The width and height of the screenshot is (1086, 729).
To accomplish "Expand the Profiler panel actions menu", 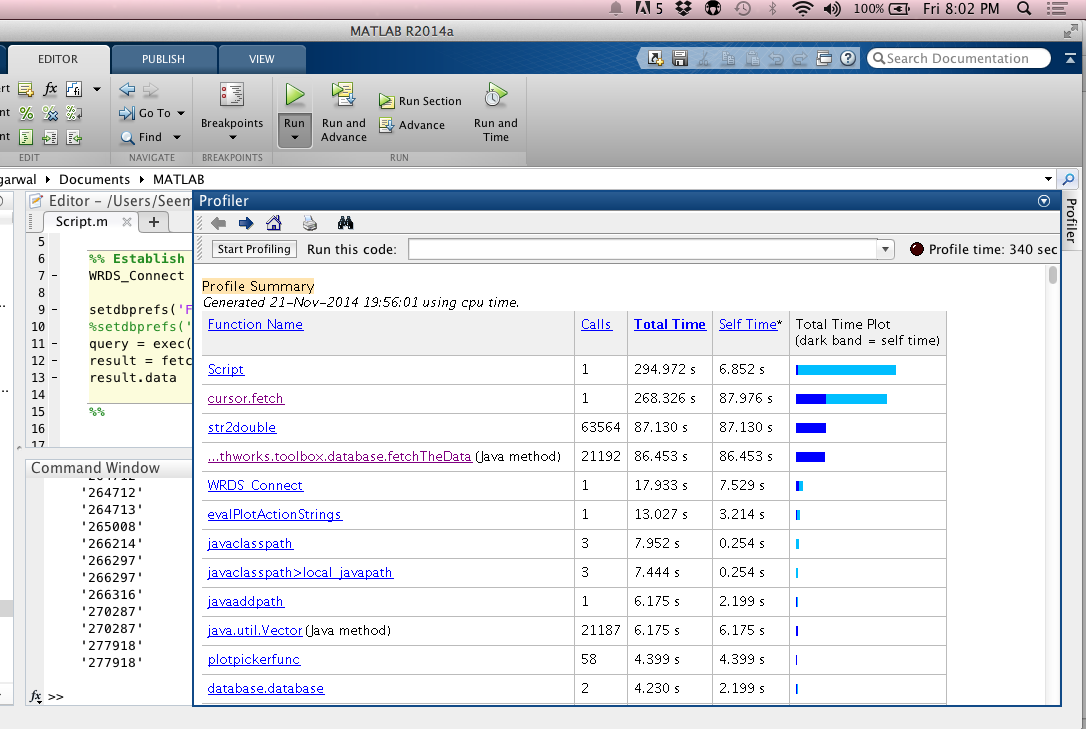I will coord(1044,201).
